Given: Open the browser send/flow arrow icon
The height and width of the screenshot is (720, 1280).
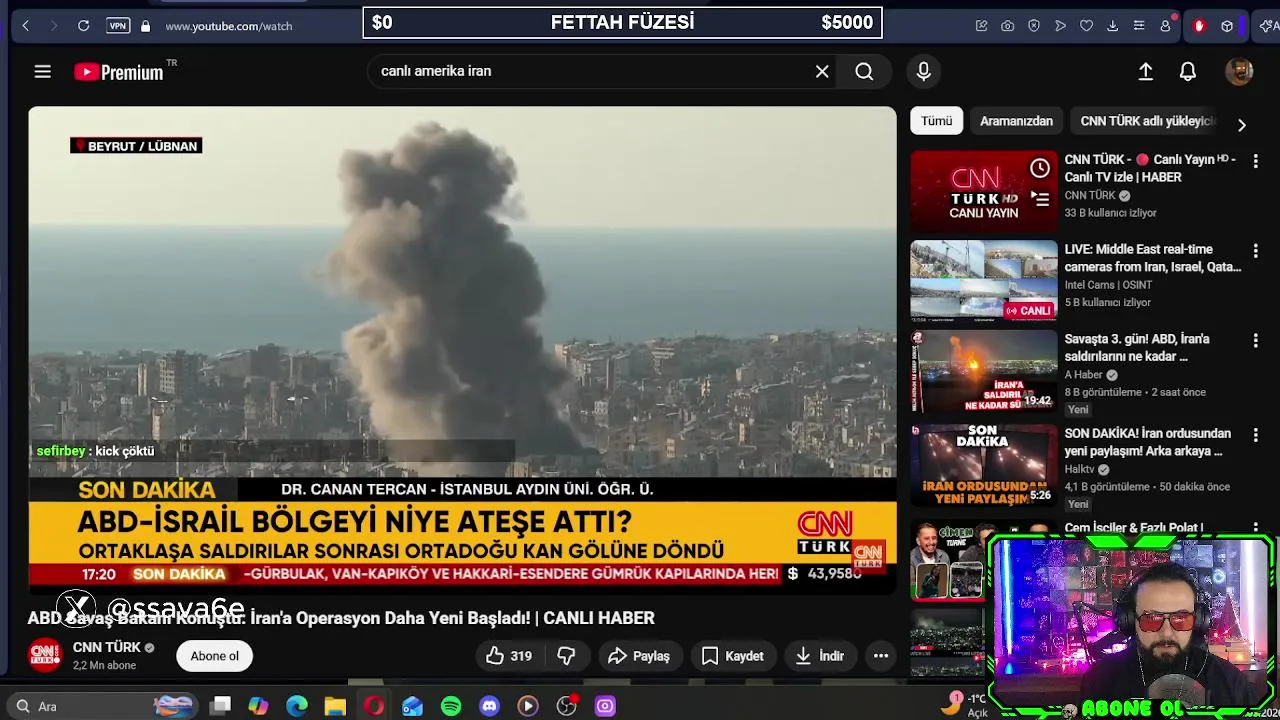Looking at the screenshot, I should coord(1060,26).
